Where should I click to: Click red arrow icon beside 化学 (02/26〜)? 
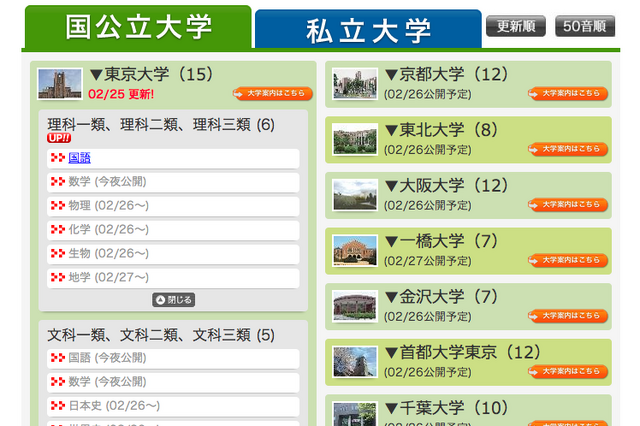tap(58, 229)
